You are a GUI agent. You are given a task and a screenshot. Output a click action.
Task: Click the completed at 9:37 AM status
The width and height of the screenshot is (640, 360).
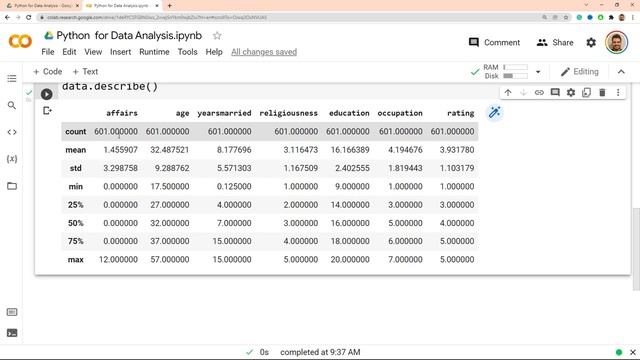coord(320,352)
